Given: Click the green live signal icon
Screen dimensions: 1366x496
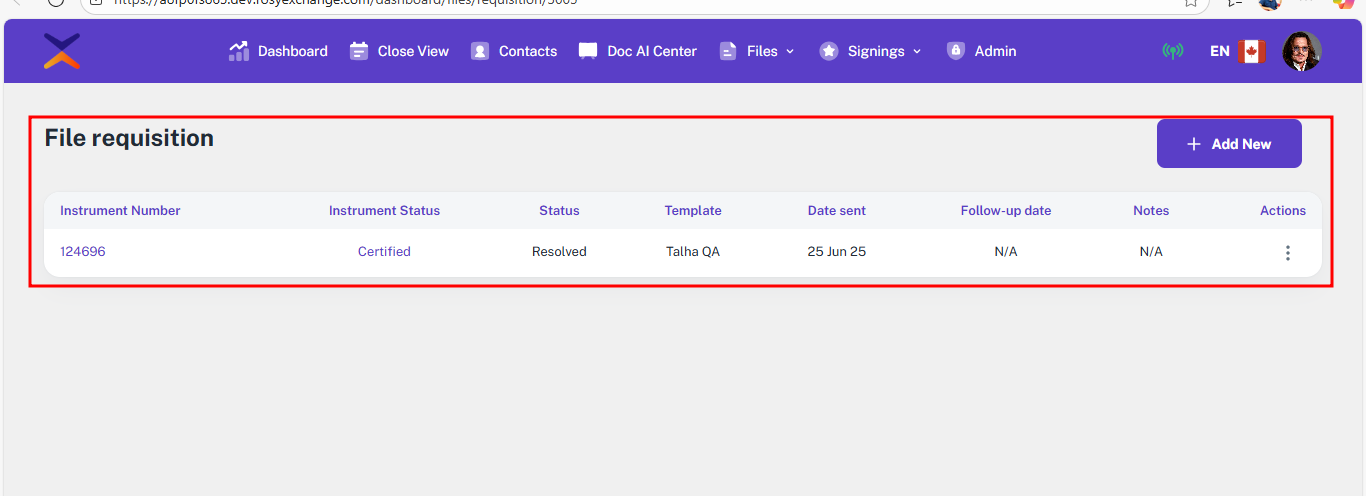Looking at the screenshot, I should pos(1172,51).
